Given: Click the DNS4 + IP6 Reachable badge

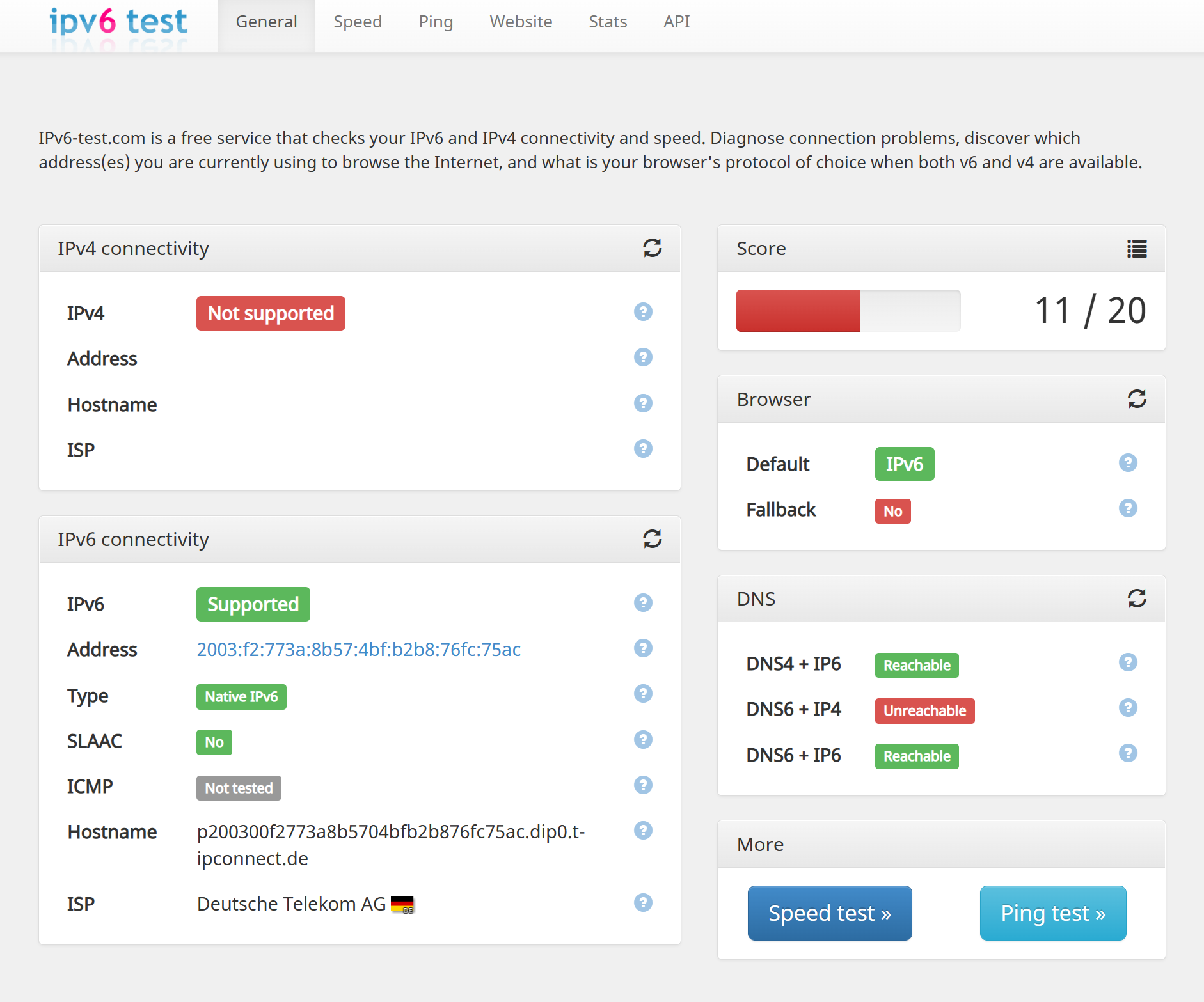Looking at the screenshot, I should pos(917,665).
